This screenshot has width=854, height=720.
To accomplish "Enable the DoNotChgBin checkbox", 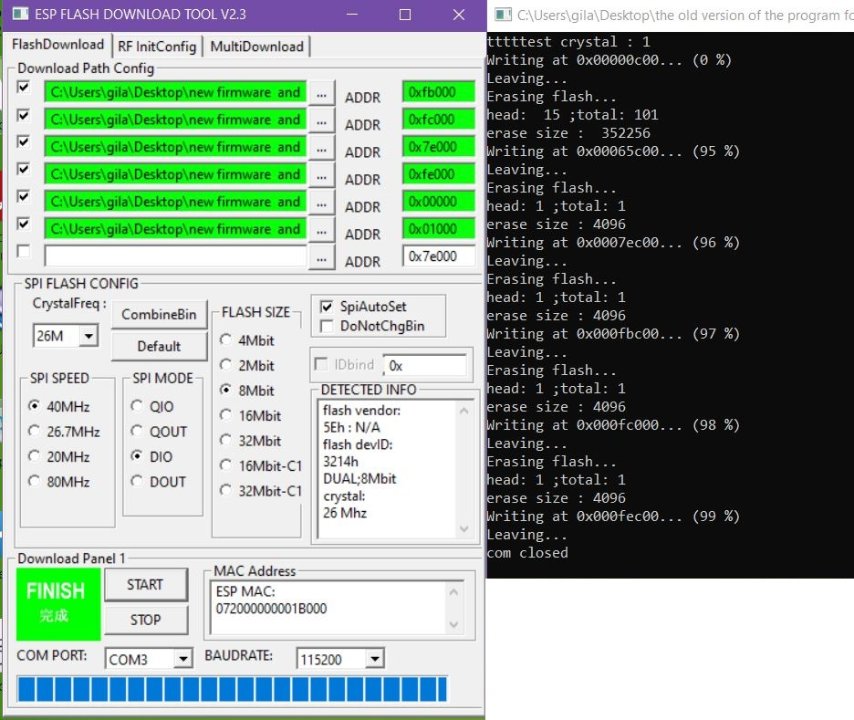I will pyautogui.click(x=327, y=326).
